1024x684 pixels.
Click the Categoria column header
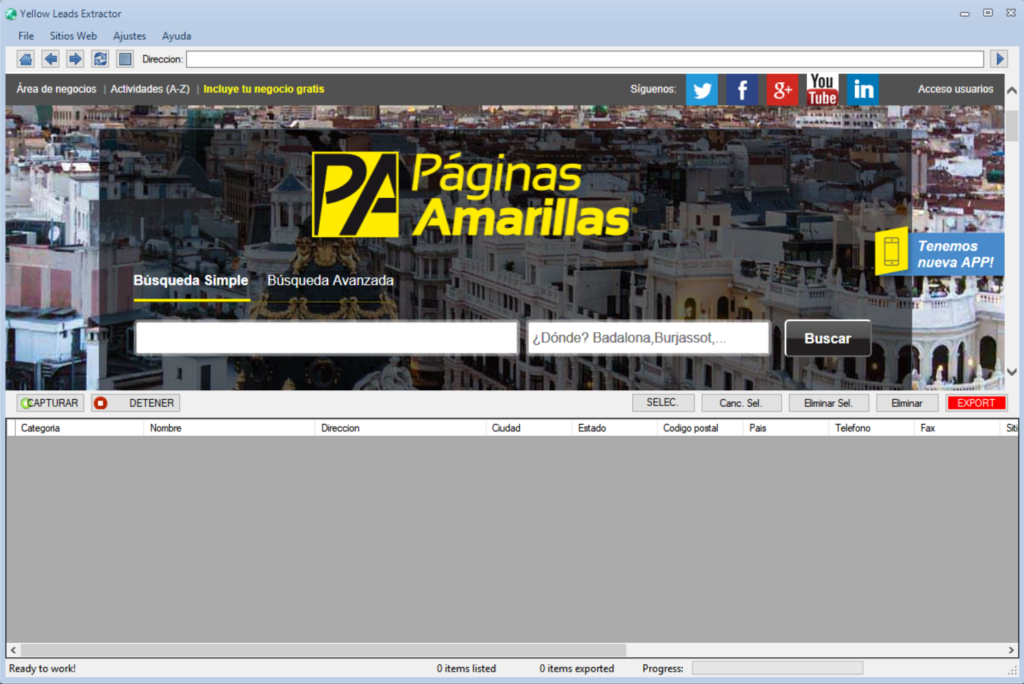tap(80, 428)
